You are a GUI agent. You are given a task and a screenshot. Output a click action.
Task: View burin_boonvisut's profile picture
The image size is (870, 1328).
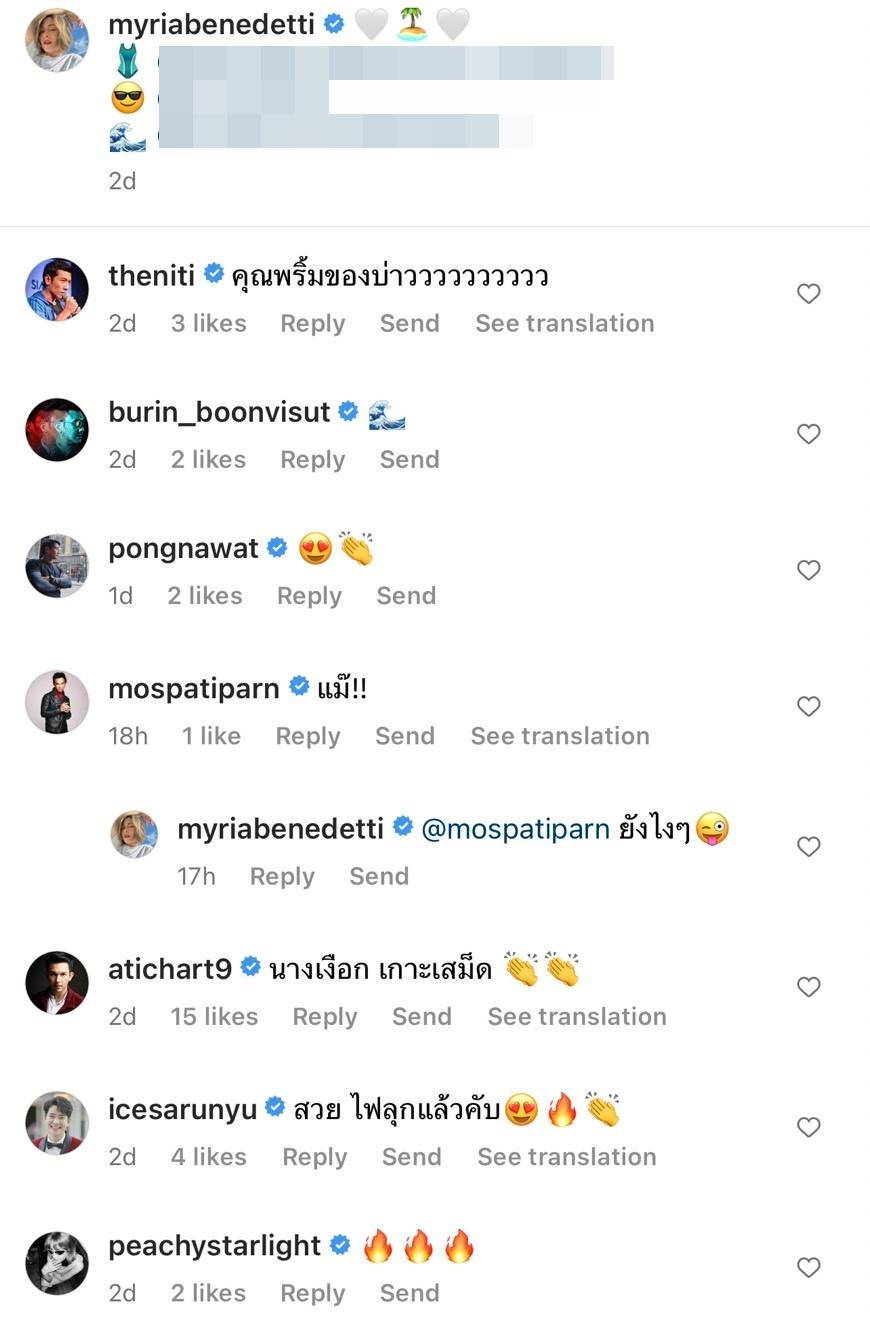coord(57,429)
